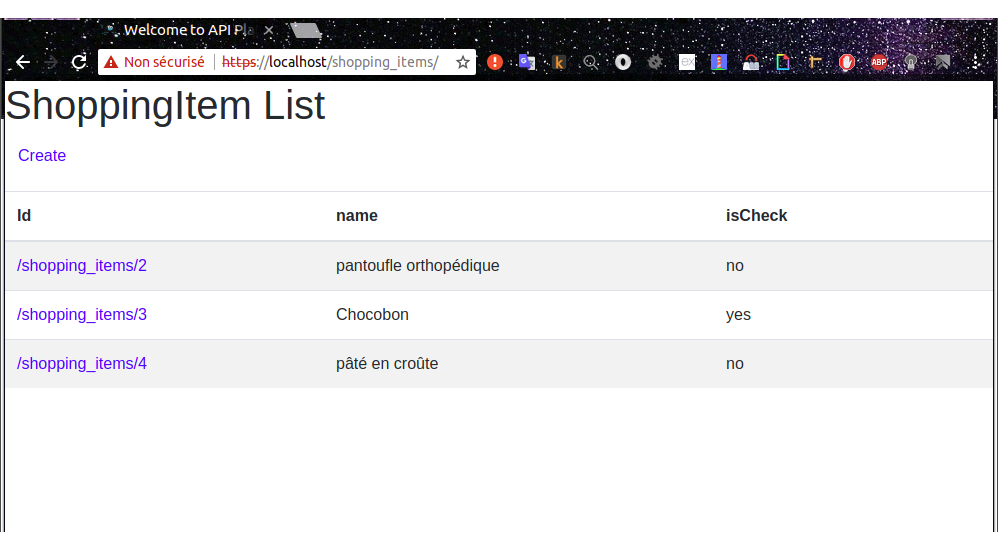This screenshot has height=550, width=998.
Task: Open the red stop-hand blocker extension
Action: (847, 62)
